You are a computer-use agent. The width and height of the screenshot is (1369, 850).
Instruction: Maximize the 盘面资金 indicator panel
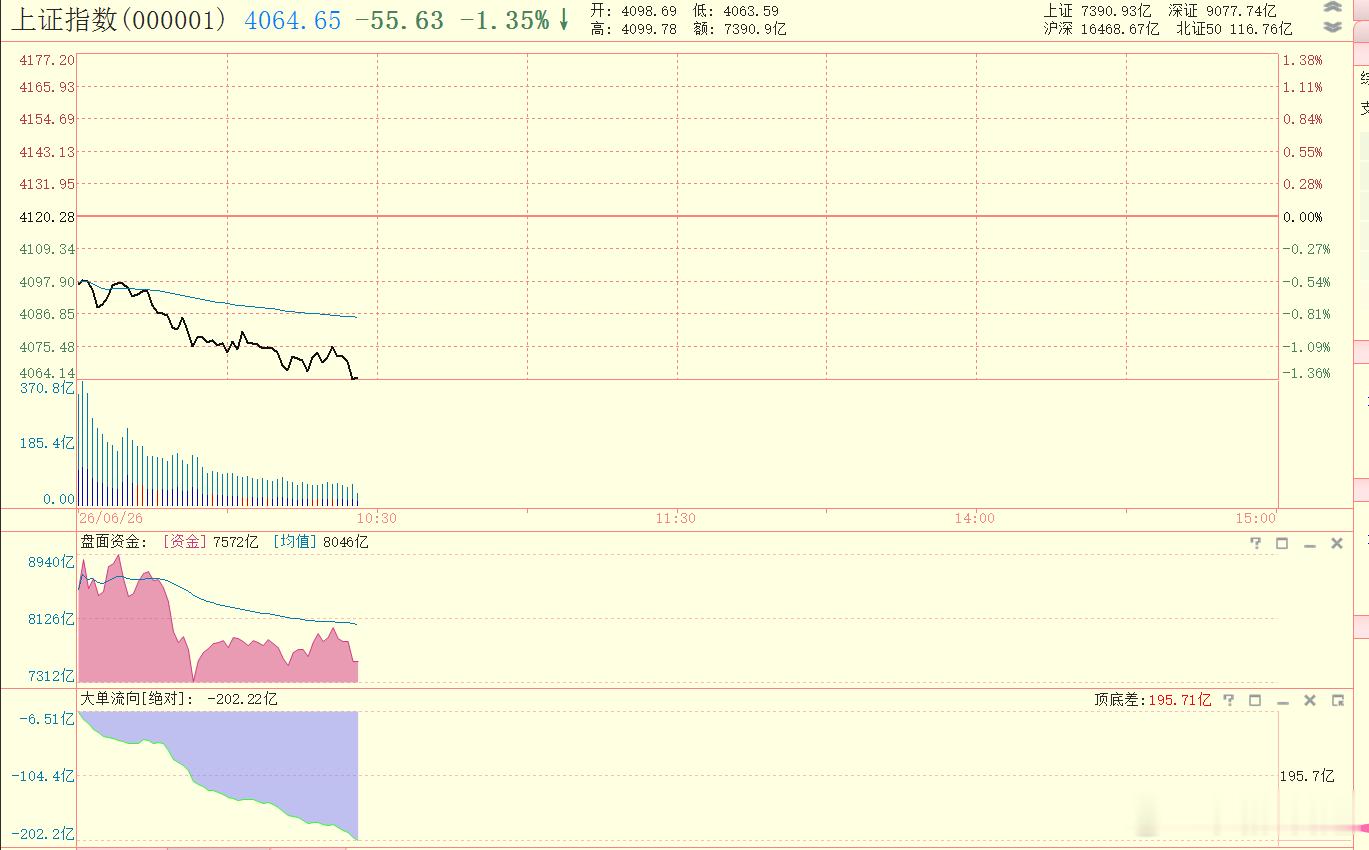coord(1283,543)
